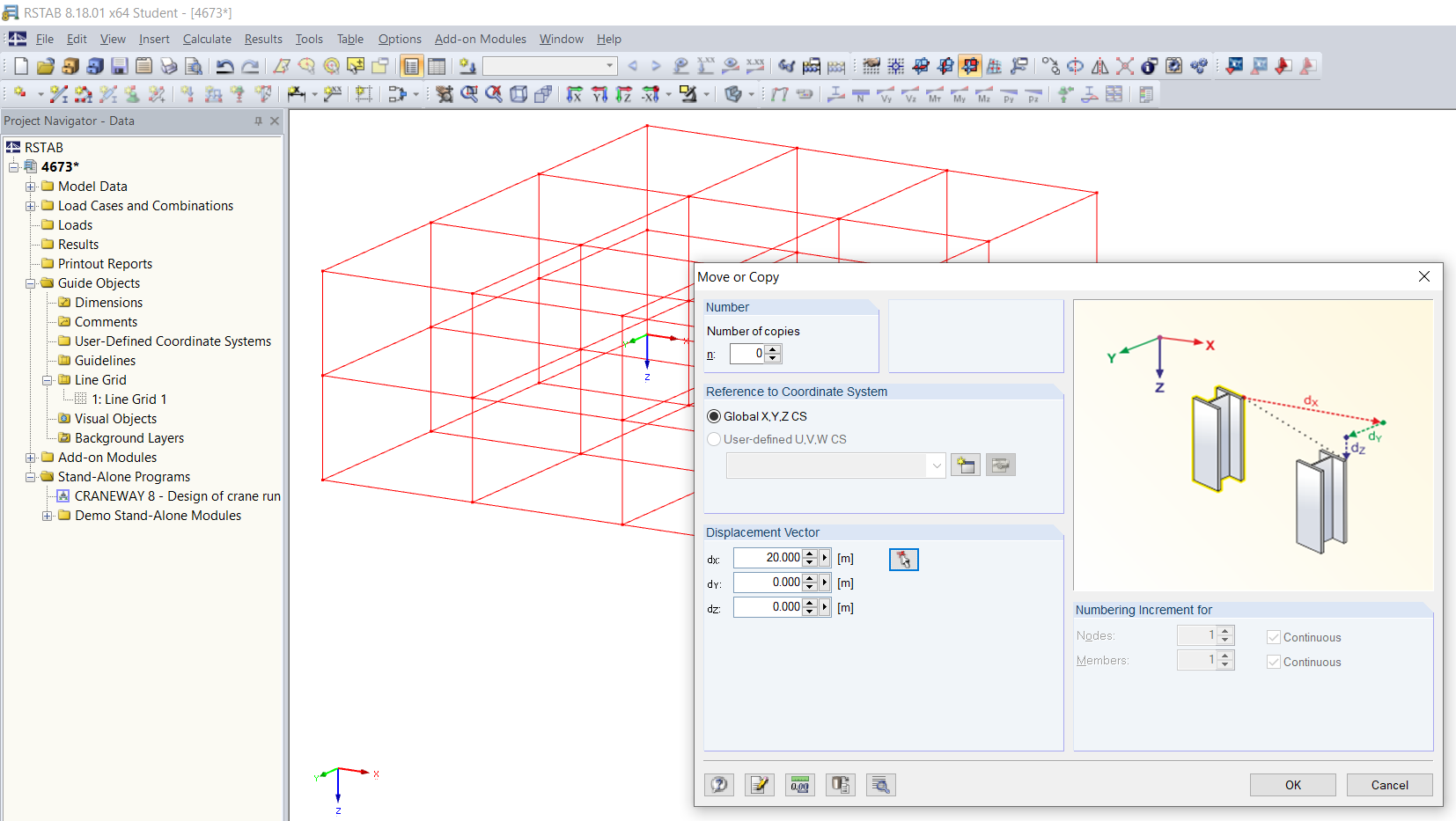The image size is (1456, 821).
Task: Select User-defined U,V,W CS radio option
Action: [x=714, y=439]
